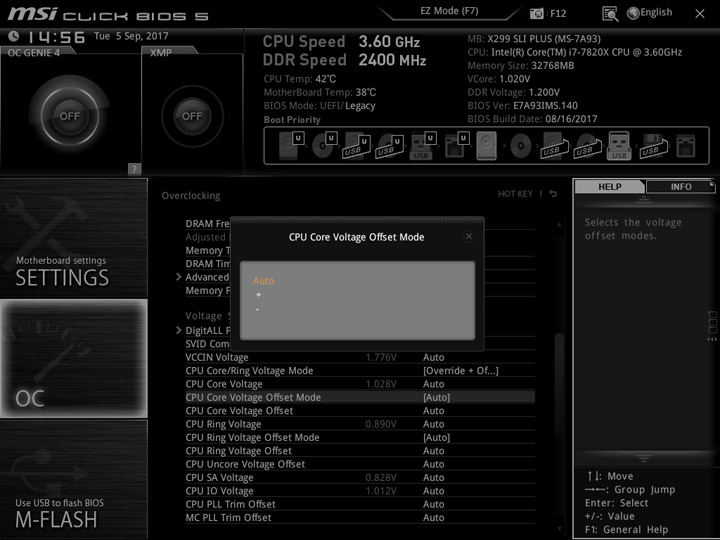This screenshot has height=540, width=720.
Task: Select the UEFI hard disk boot device icon
Action: tap(291, 146)
